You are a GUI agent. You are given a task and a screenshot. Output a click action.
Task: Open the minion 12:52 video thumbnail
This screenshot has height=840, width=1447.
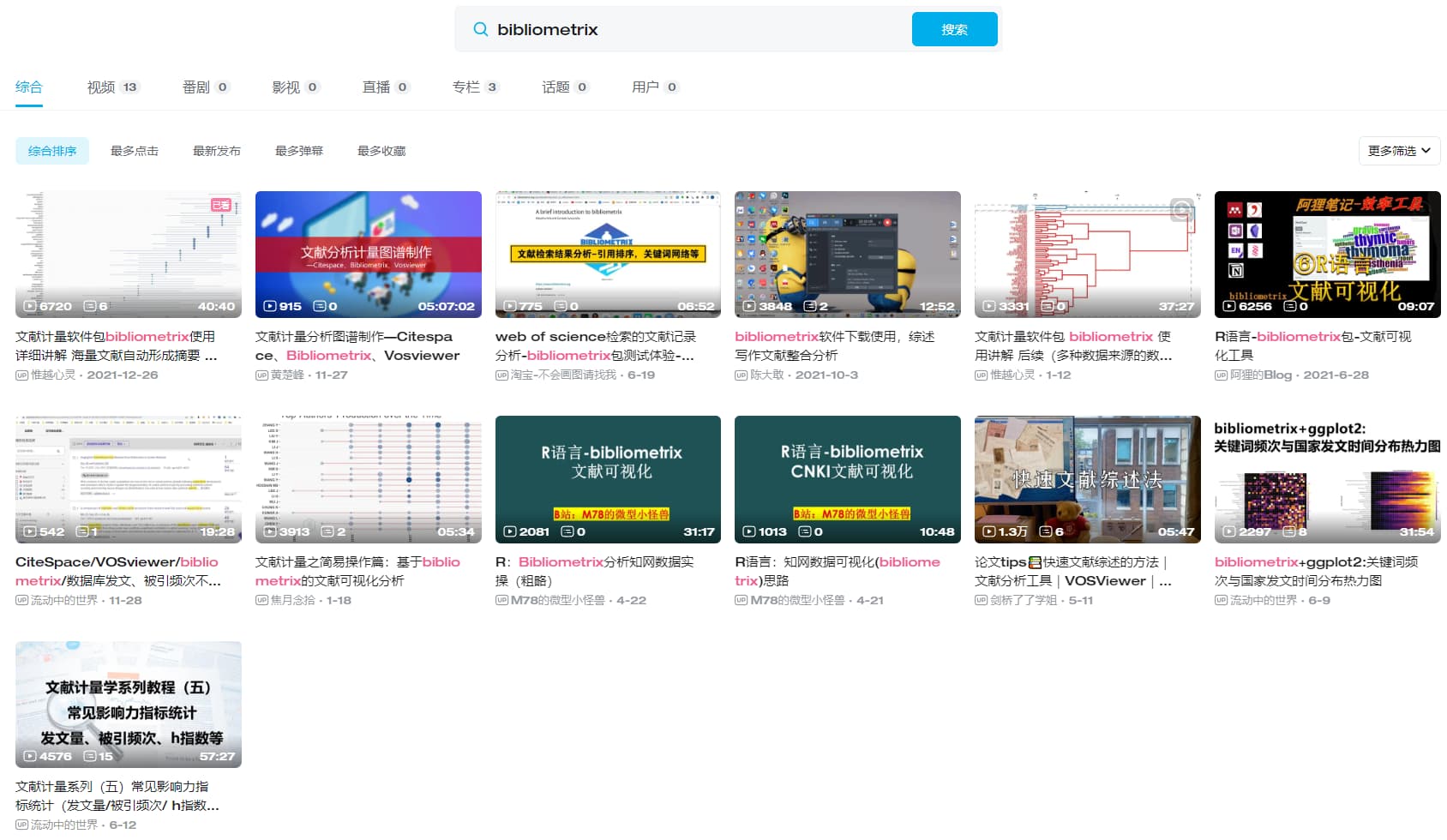(x=848, y=255)
